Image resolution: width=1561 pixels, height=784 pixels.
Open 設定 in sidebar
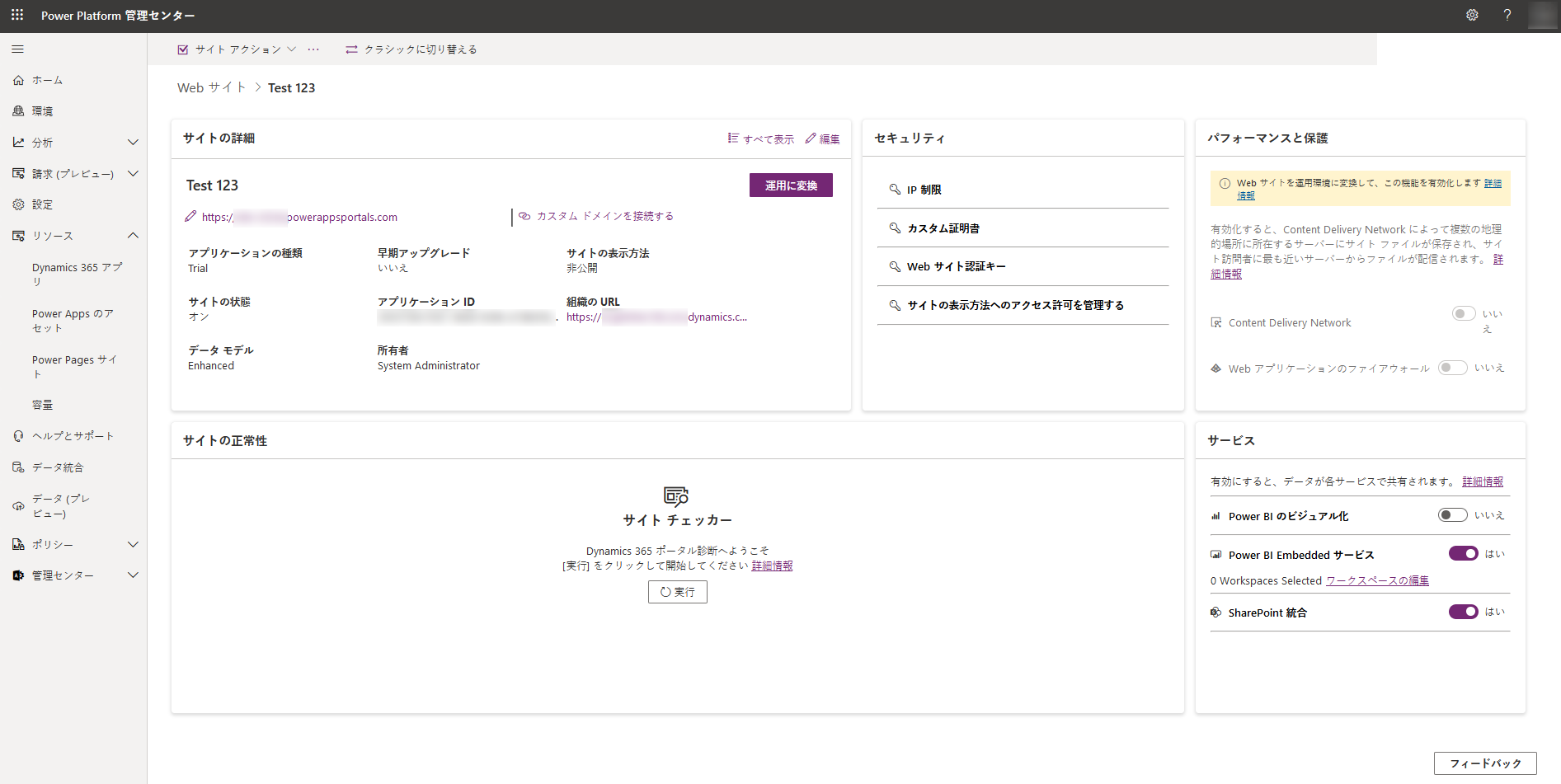pyautogui.click(x=42, y=204)
